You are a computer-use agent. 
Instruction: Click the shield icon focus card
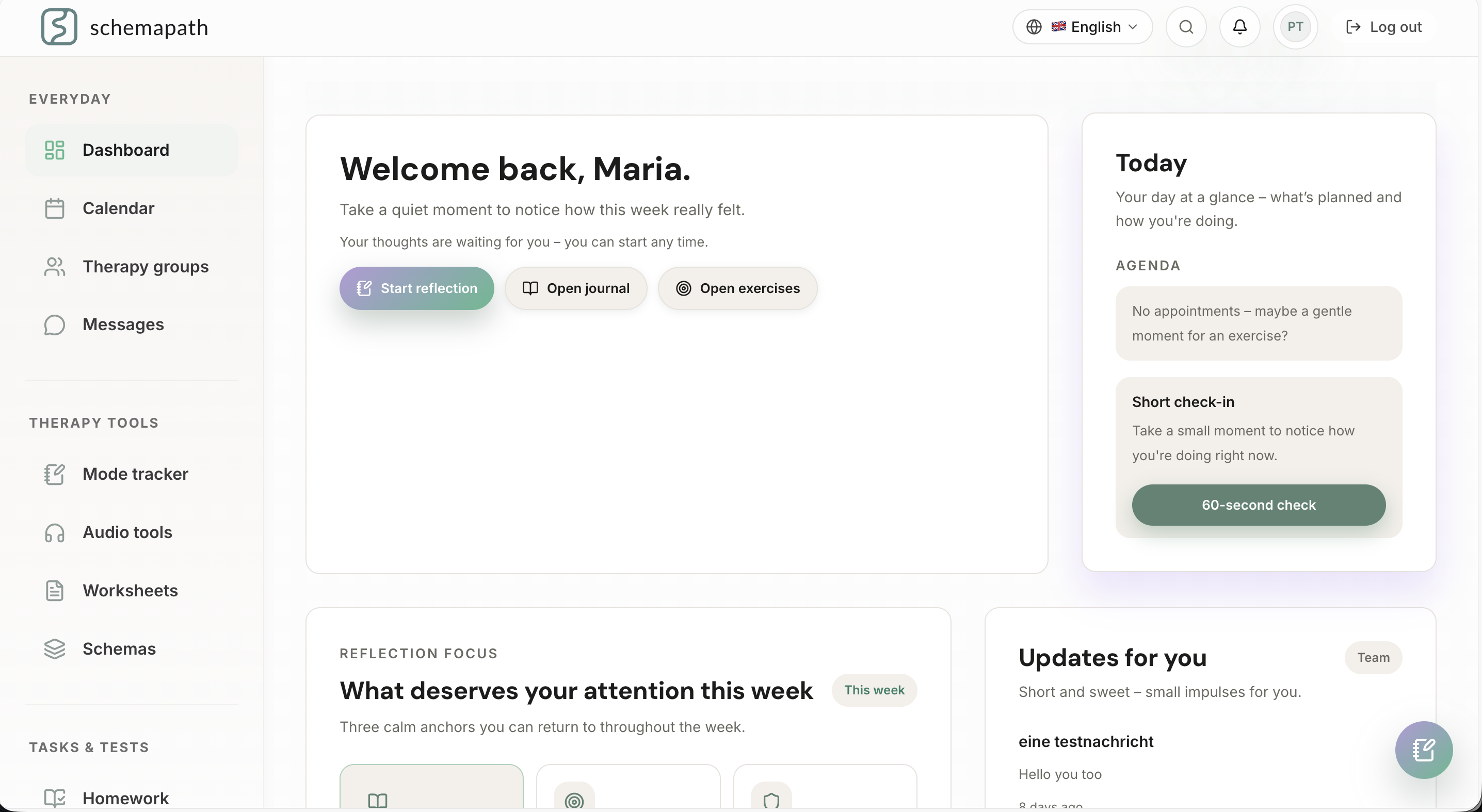825,788
